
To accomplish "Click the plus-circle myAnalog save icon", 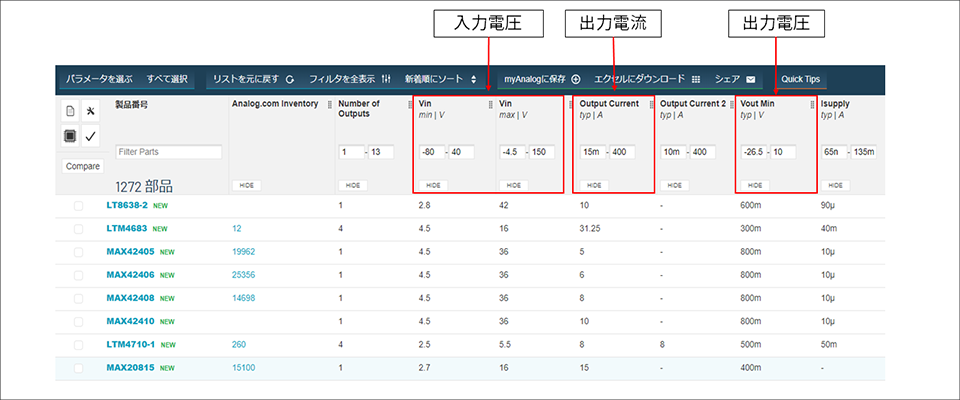I will click(576, 80).
